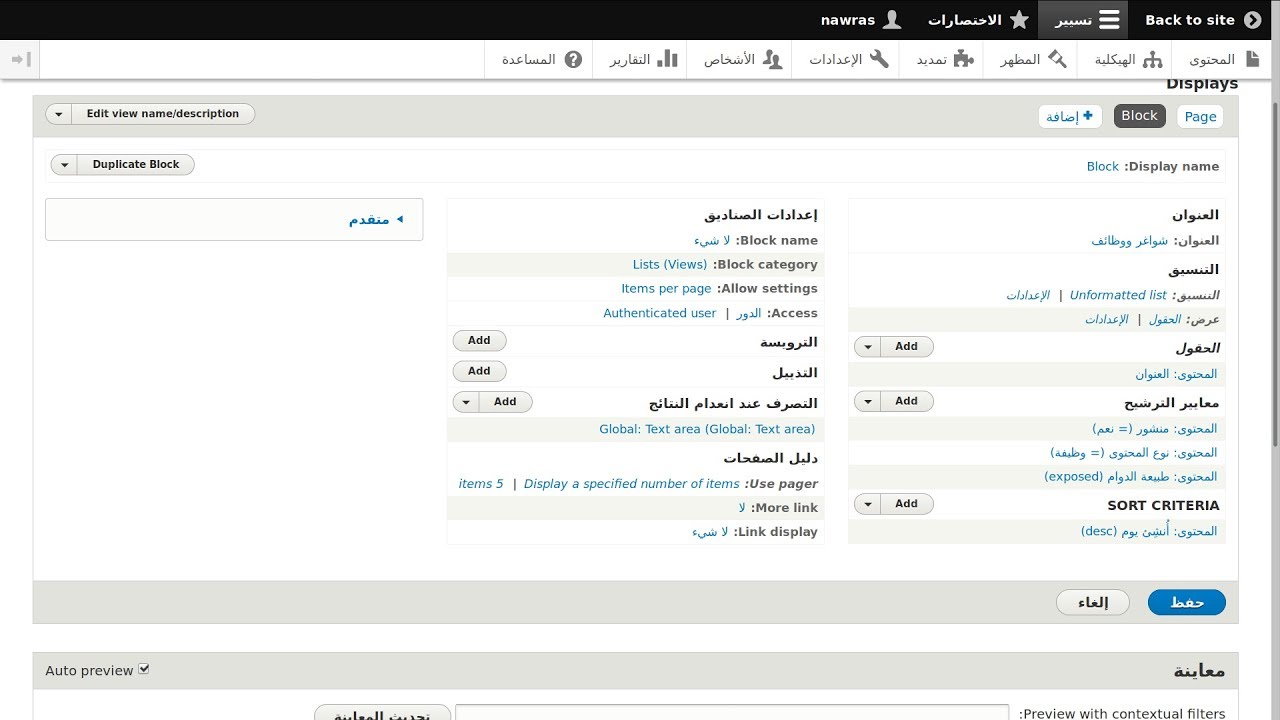This screenshot has width=1280, height=720.
Task: Add a sort criterion in SORT CRITERIA
Action: point(907,505)
